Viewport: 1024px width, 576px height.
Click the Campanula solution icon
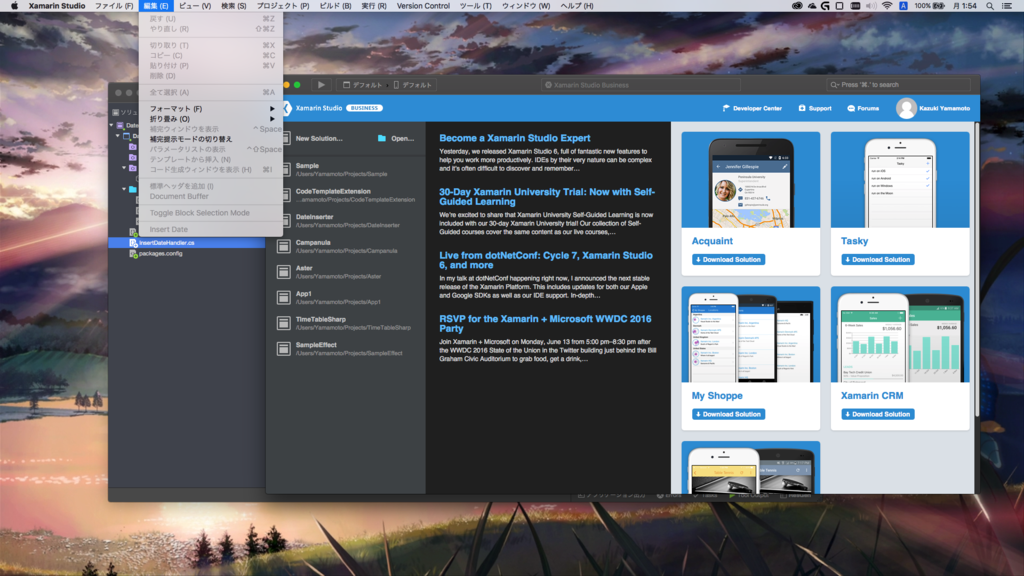pos(283,246)
